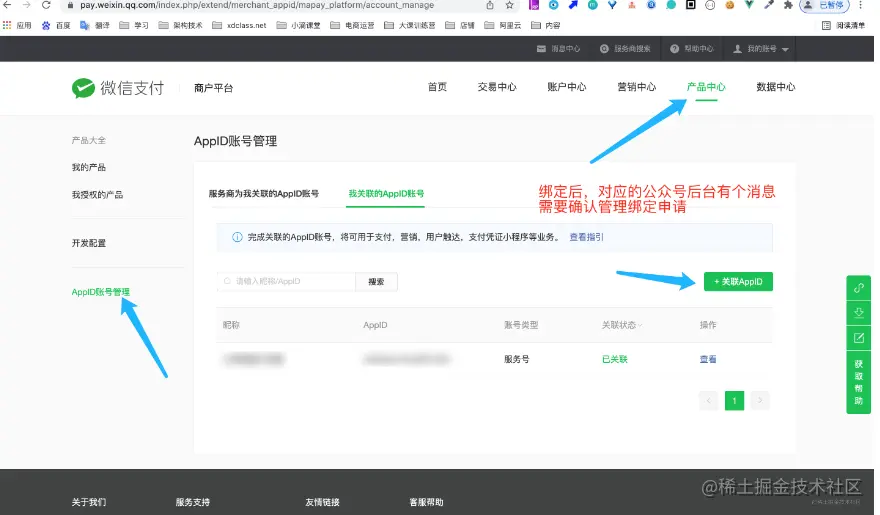This screenshot has width=880, height=515.
Task: Open 我授权的产品 in the sidebar
Action: click(x=97, y=195)
